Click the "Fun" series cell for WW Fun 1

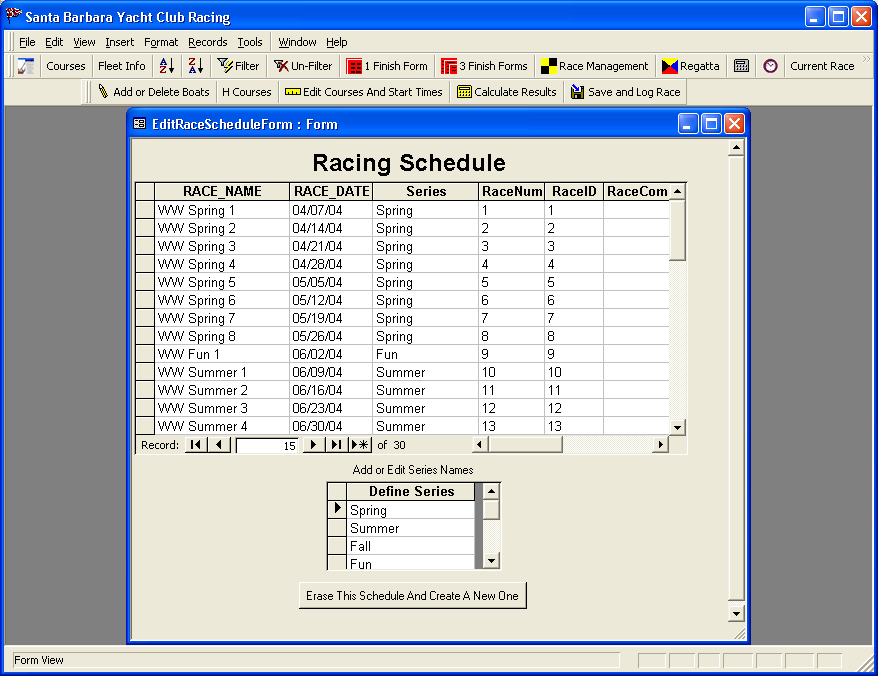click(426, 355)
